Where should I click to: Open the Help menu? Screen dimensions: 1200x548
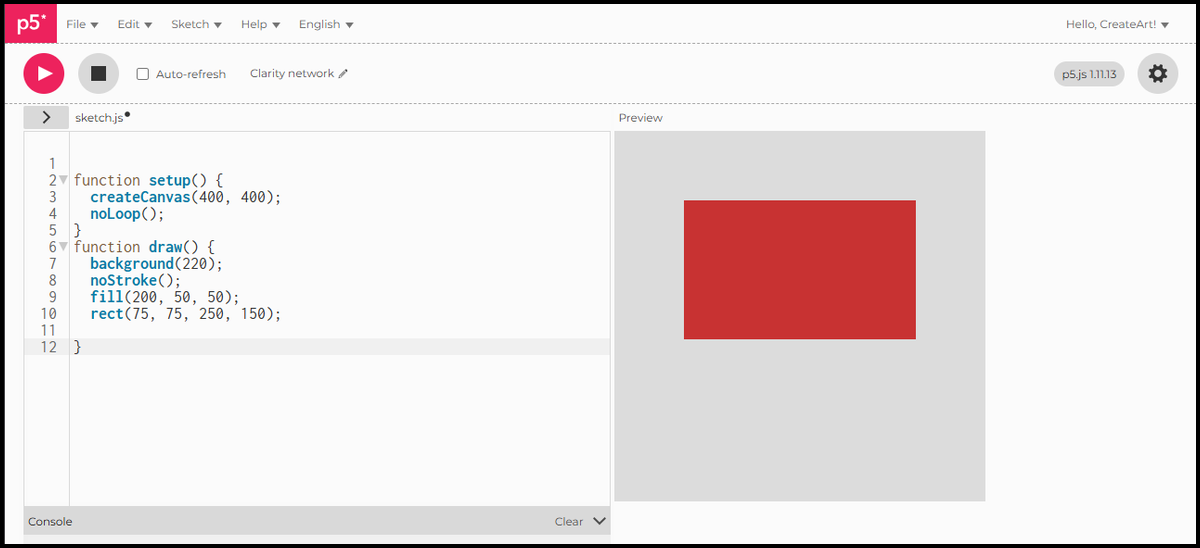260,24
